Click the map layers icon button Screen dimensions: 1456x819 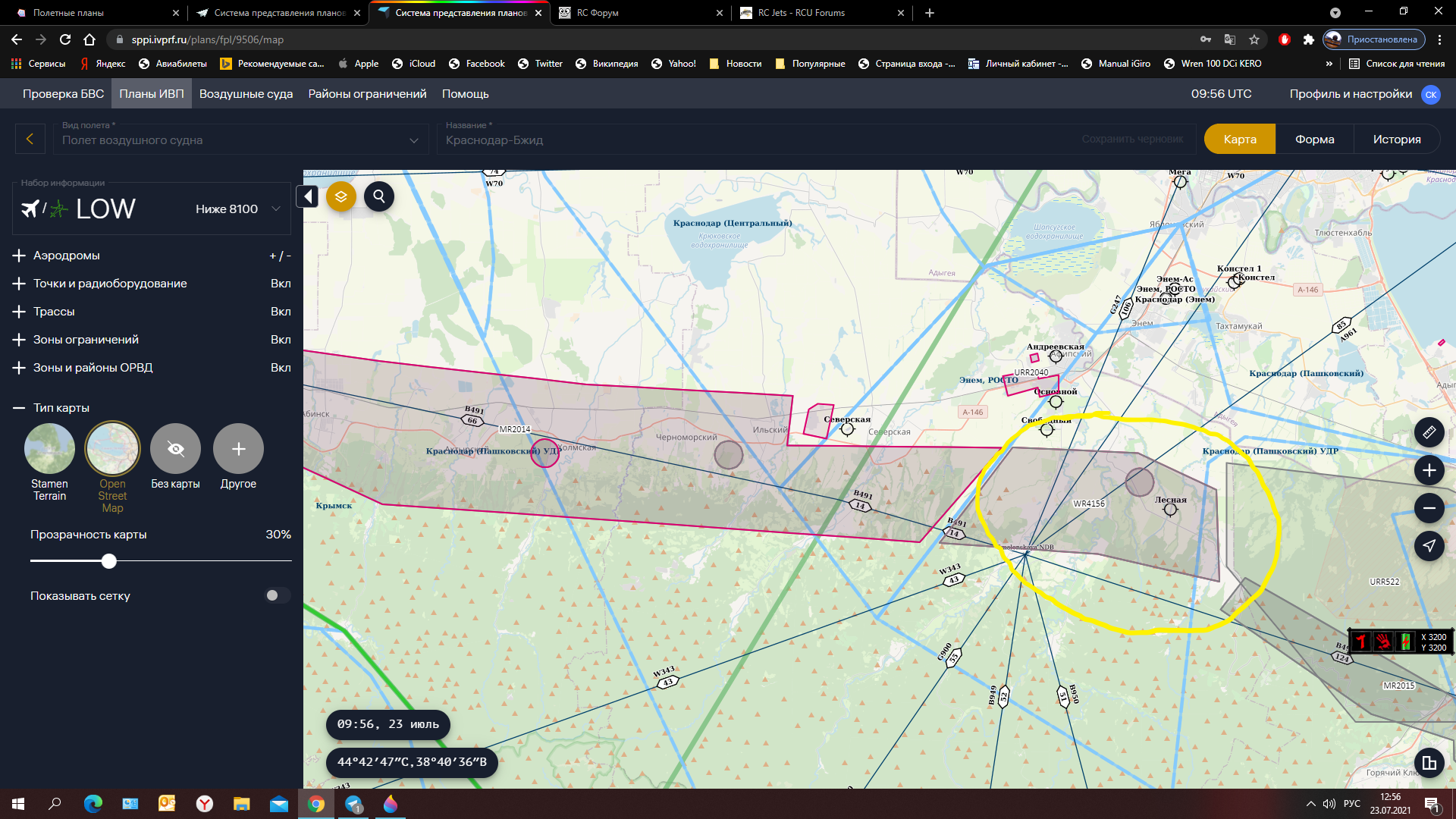[x=341, y=197]
